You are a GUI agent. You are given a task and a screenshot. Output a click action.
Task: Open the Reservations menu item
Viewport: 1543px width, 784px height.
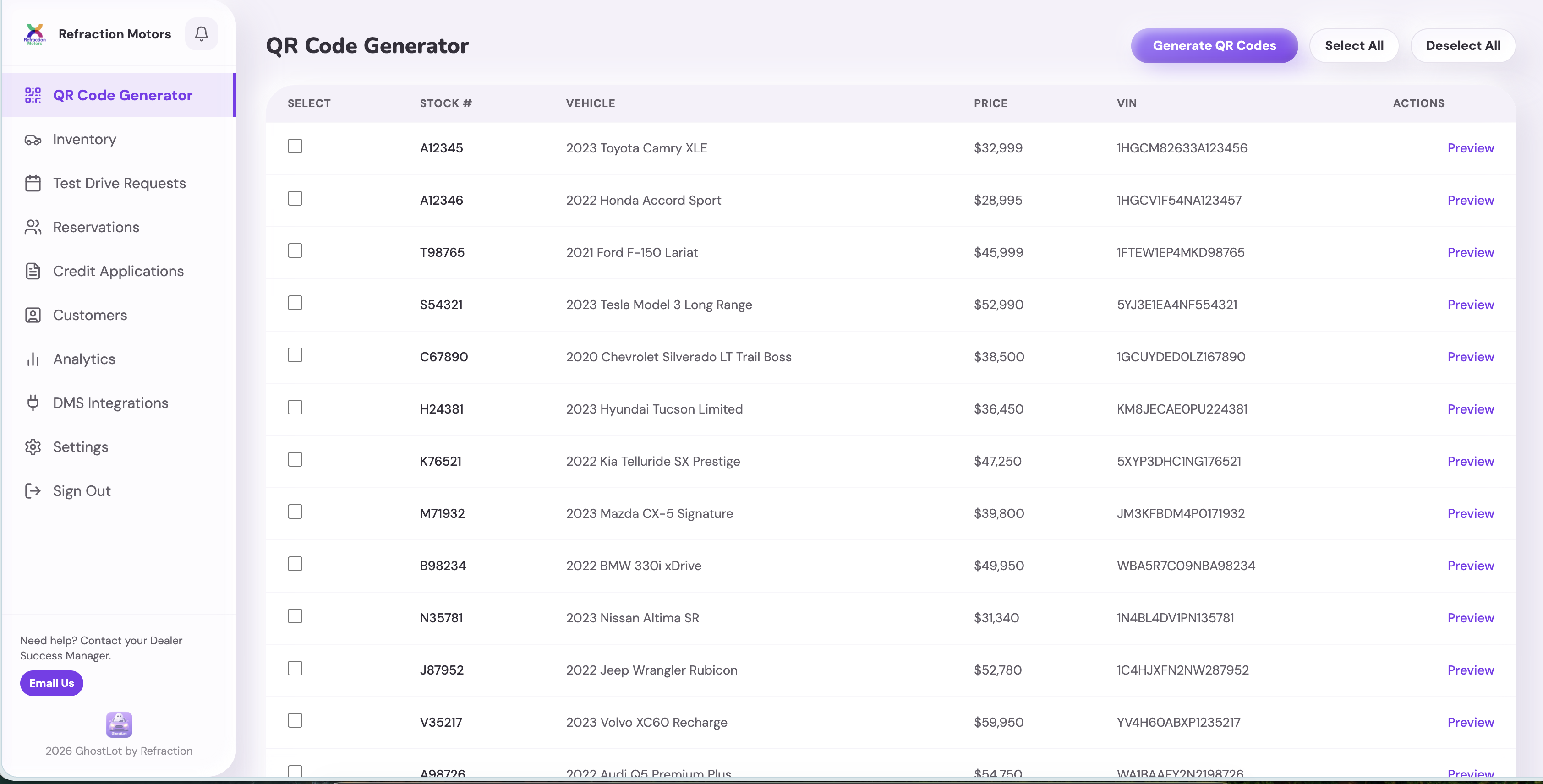(x=96, y=228)
